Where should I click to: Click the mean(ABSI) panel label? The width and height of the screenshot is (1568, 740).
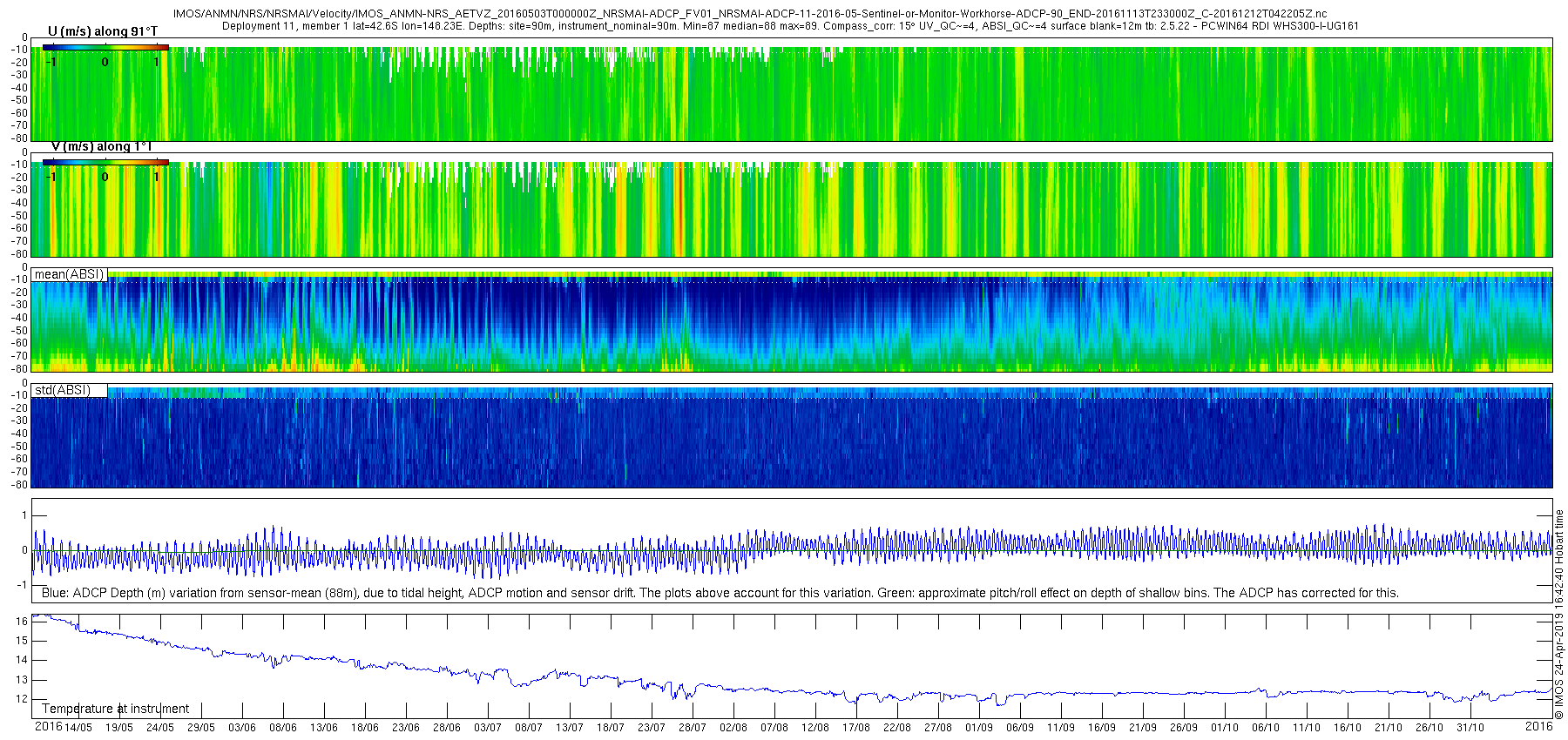[x=69, y=274]
